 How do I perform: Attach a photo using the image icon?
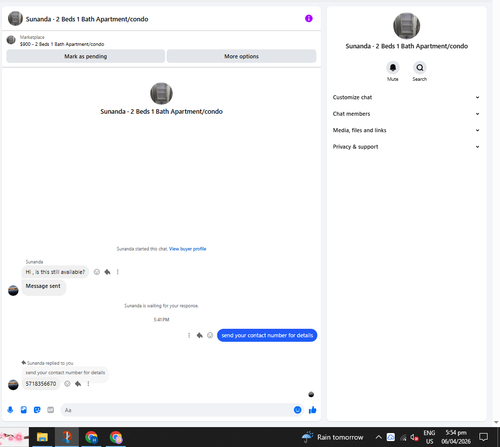[24, 410]
